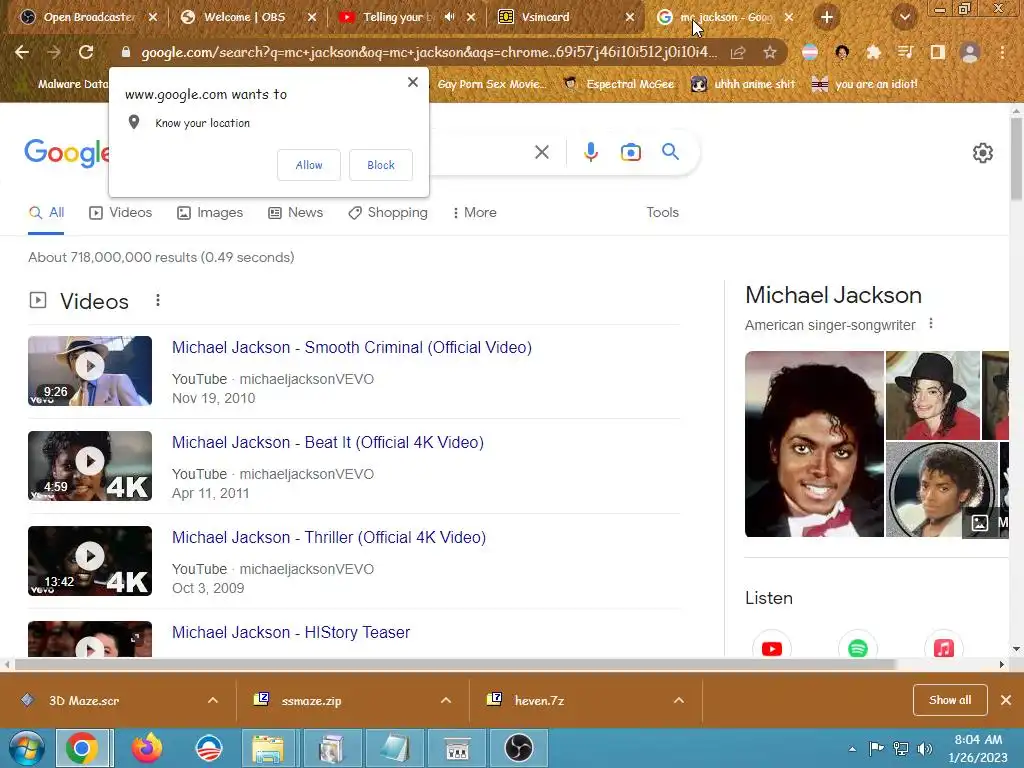The height and width of the screenshot is (768, 1024).
Task: Reload the current page
Action: coord(86,52)
